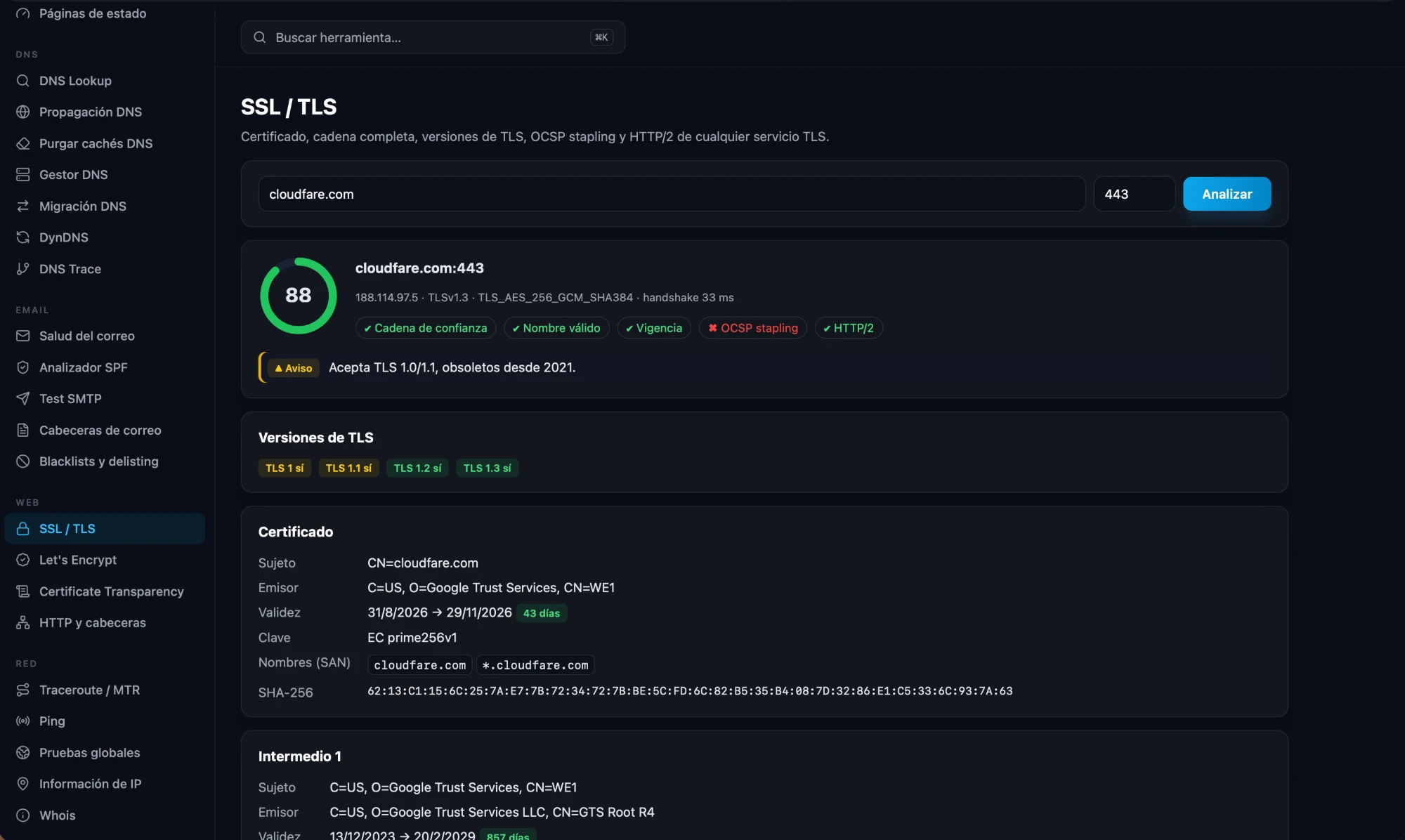Click the Traceroute / MTR route icon
Screen dimensions: 1405x840
[x=23, y=690]
